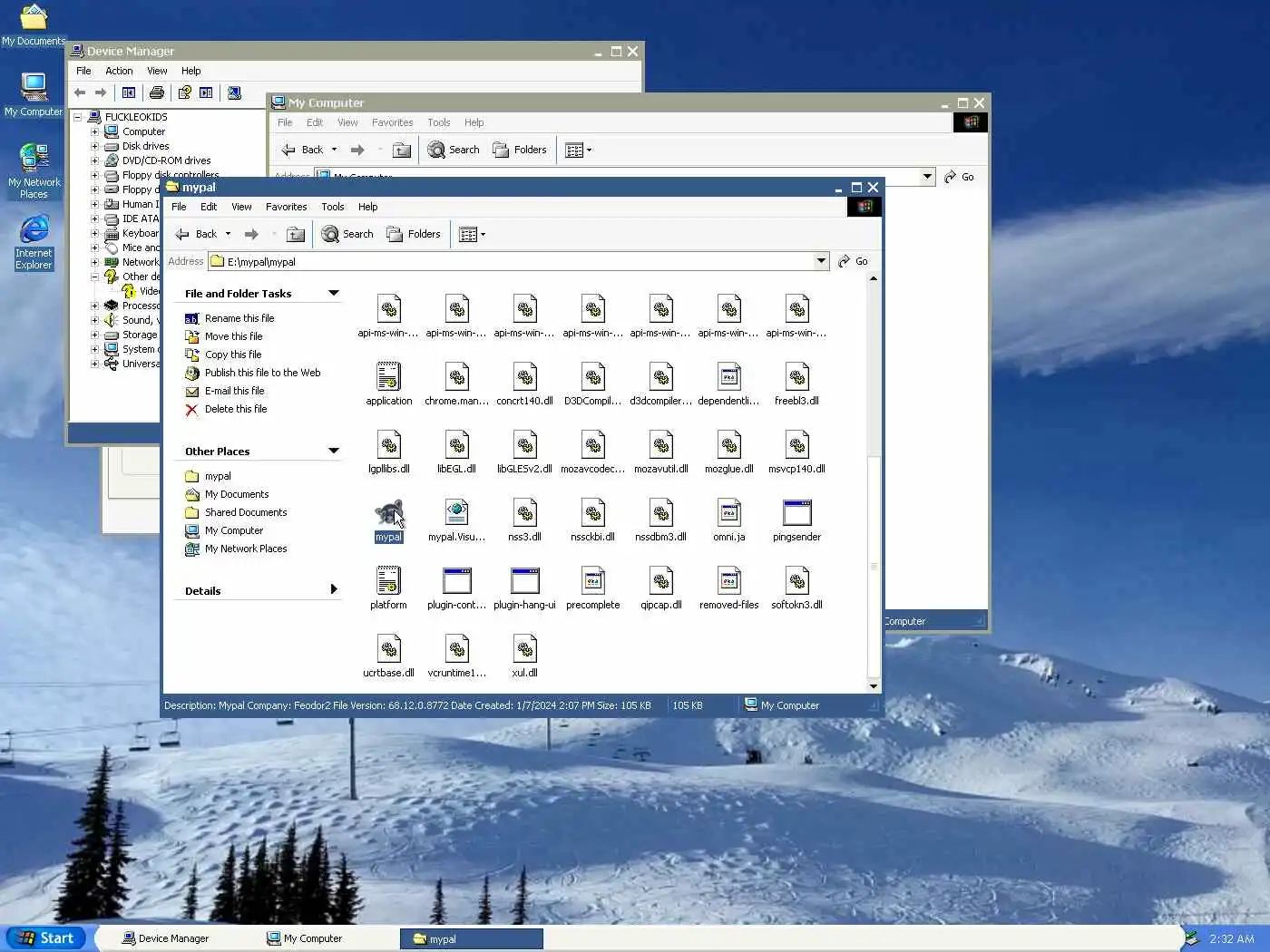
Task: Select the mozglue.dll file icon
Action: pyautogui.click(x=729, y=445)
